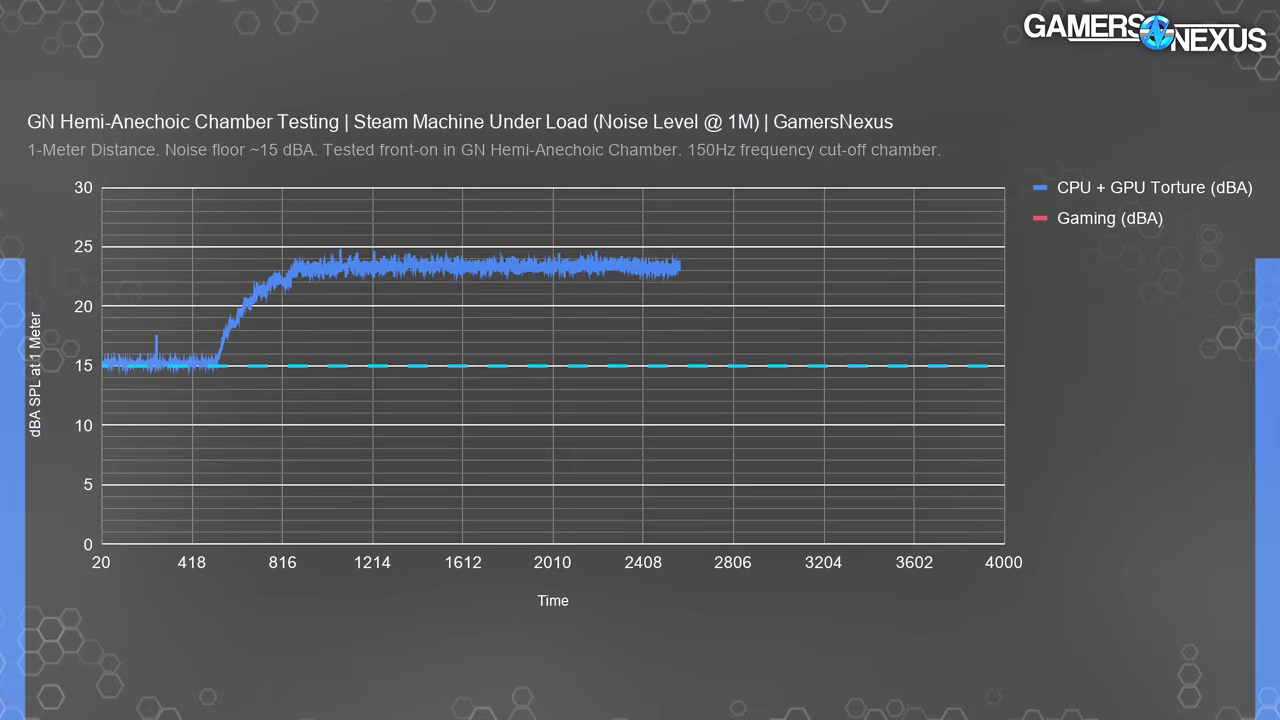Click the x-axis tick label 2806

pos(733,563)
